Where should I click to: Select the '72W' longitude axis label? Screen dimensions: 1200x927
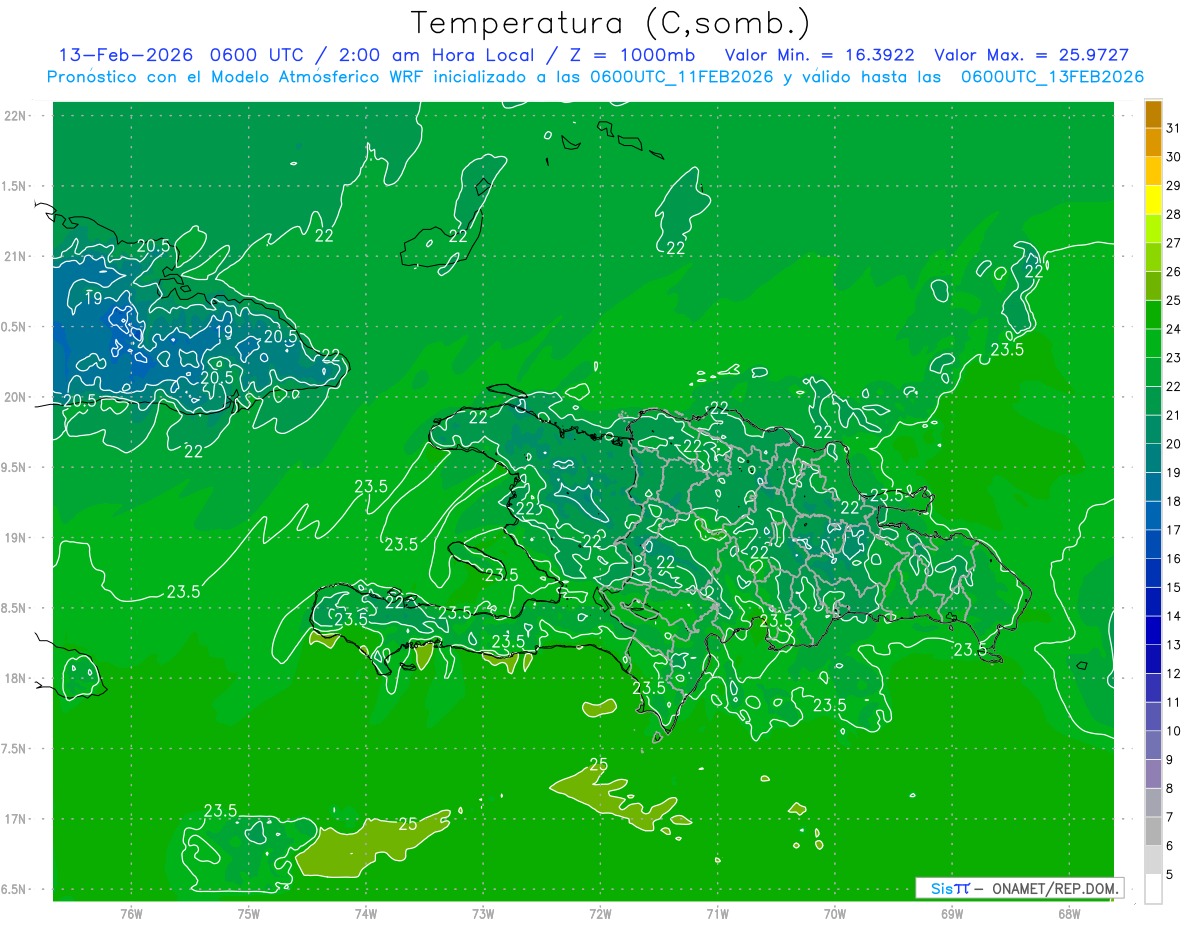point(600,913)
